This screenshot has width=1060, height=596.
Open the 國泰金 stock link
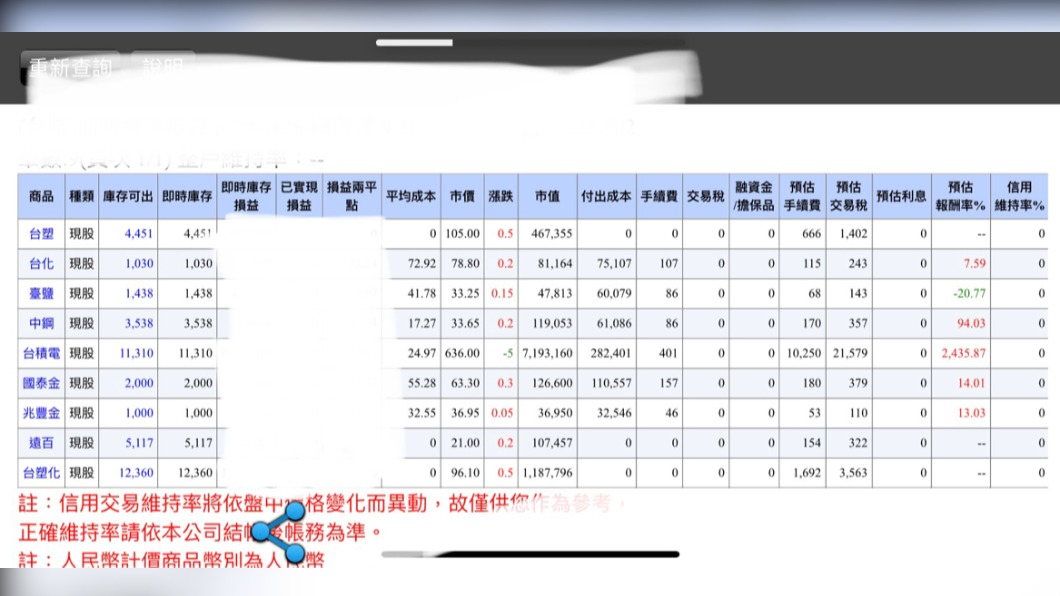tap(41, 383)
